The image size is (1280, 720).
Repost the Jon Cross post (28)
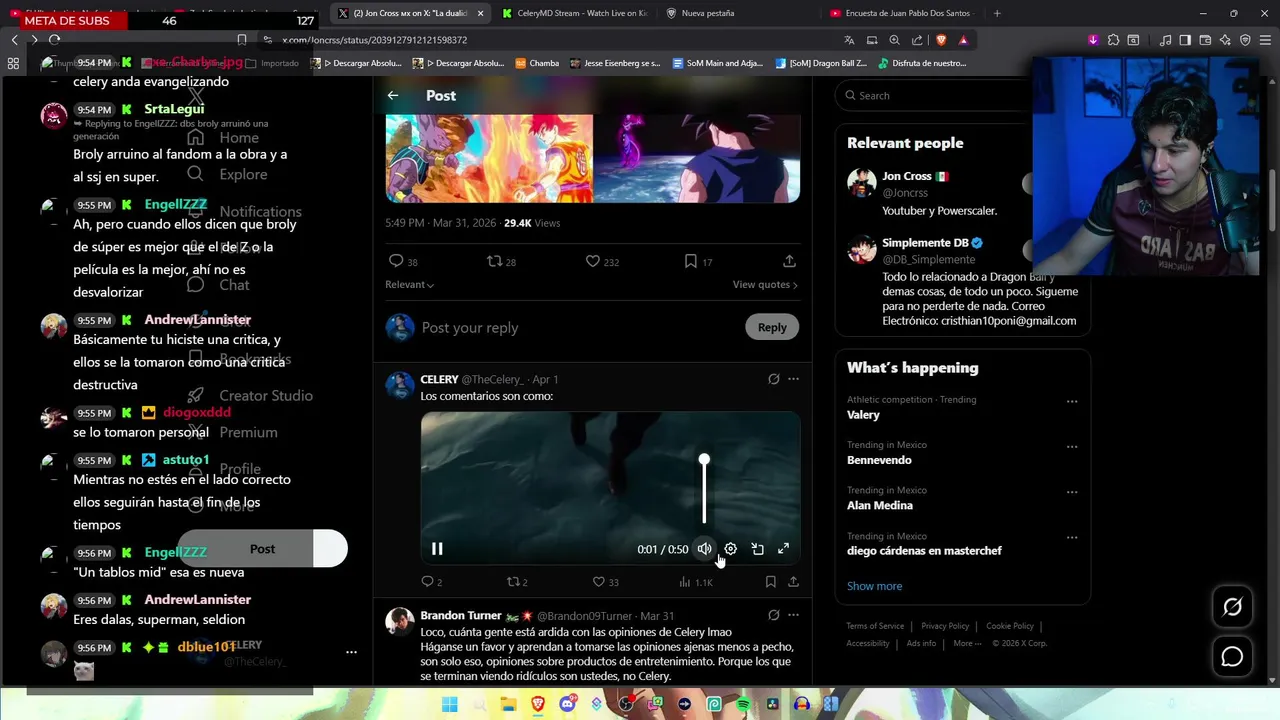pos(501,261)
